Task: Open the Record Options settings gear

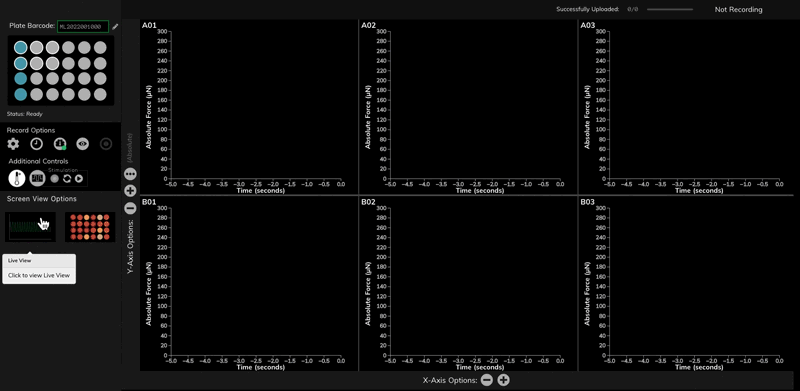Action: [x=13, y=144]
